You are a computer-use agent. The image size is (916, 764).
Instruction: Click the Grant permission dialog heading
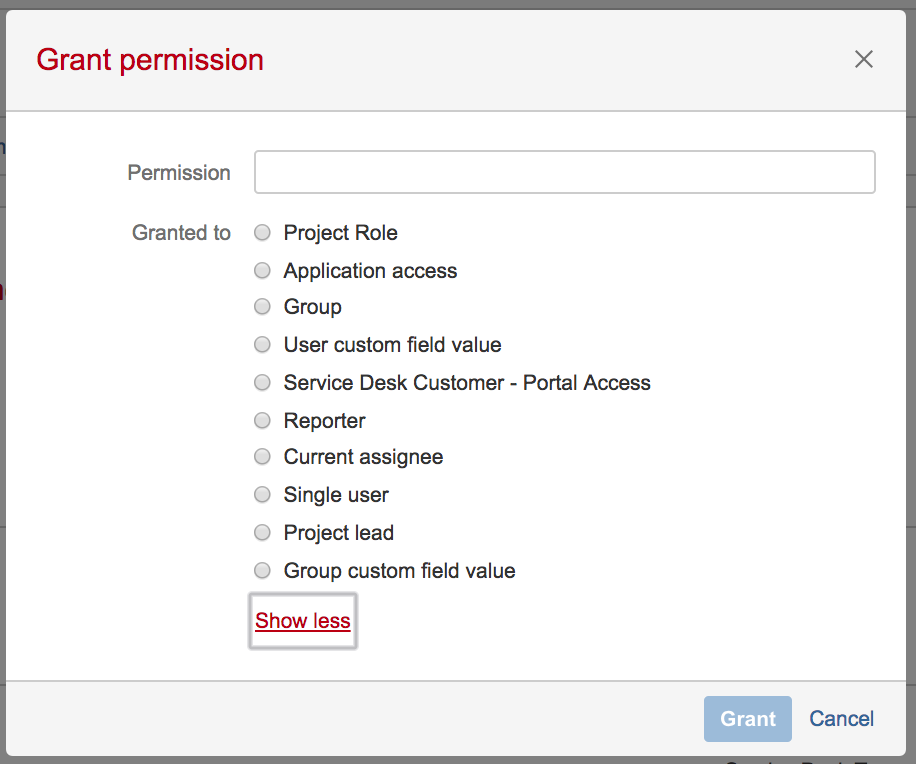click(150, 60)
